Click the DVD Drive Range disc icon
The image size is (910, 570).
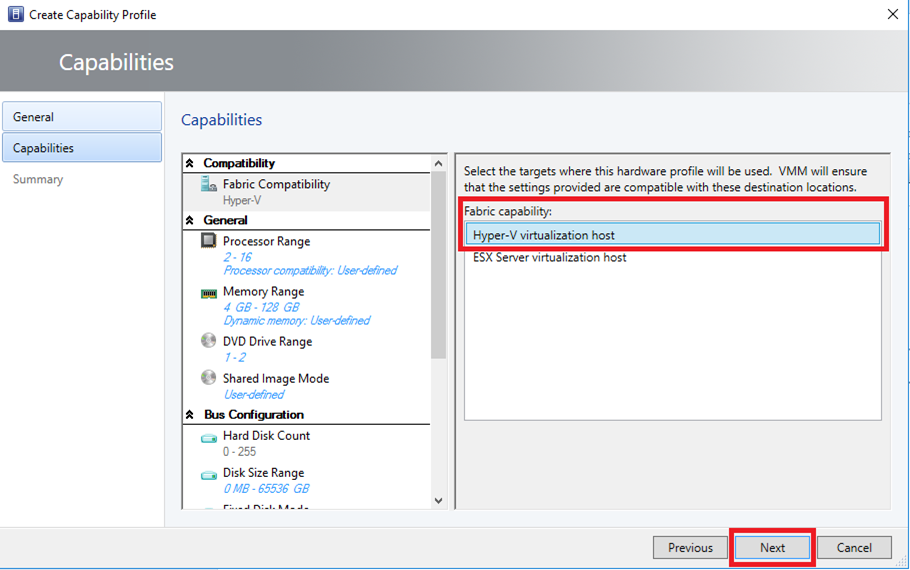coord(208,341)
